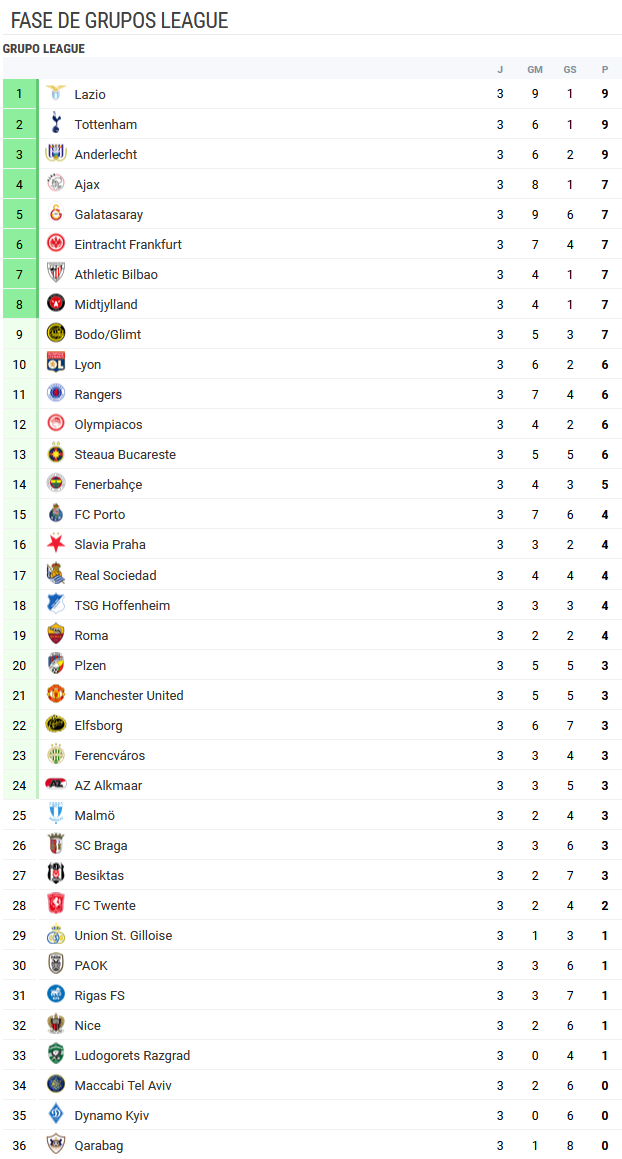Image resolution: width=622 pixels, height=1159 pixels.
Task: Click the P points column header
Action: click(605, 69)
